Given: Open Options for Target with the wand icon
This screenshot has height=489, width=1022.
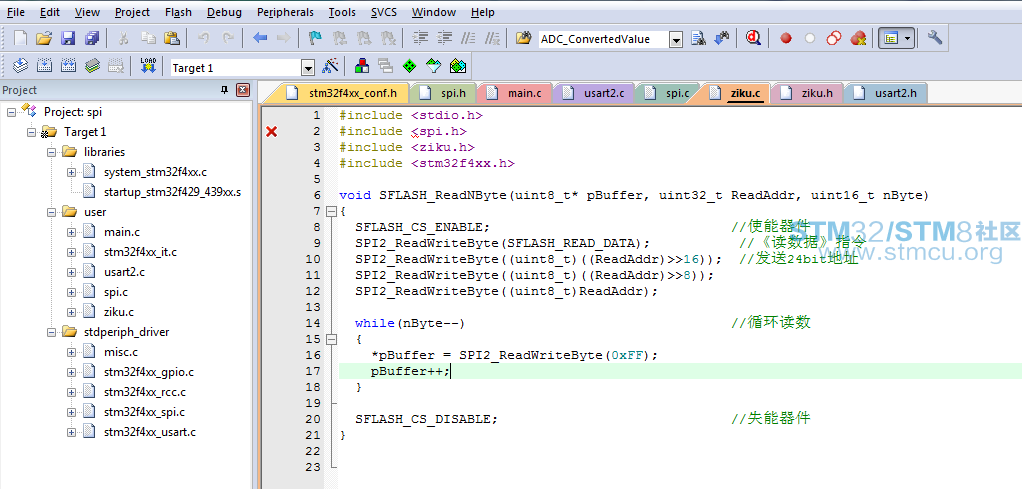Looking at the screenshot, I should coord(330,66).
